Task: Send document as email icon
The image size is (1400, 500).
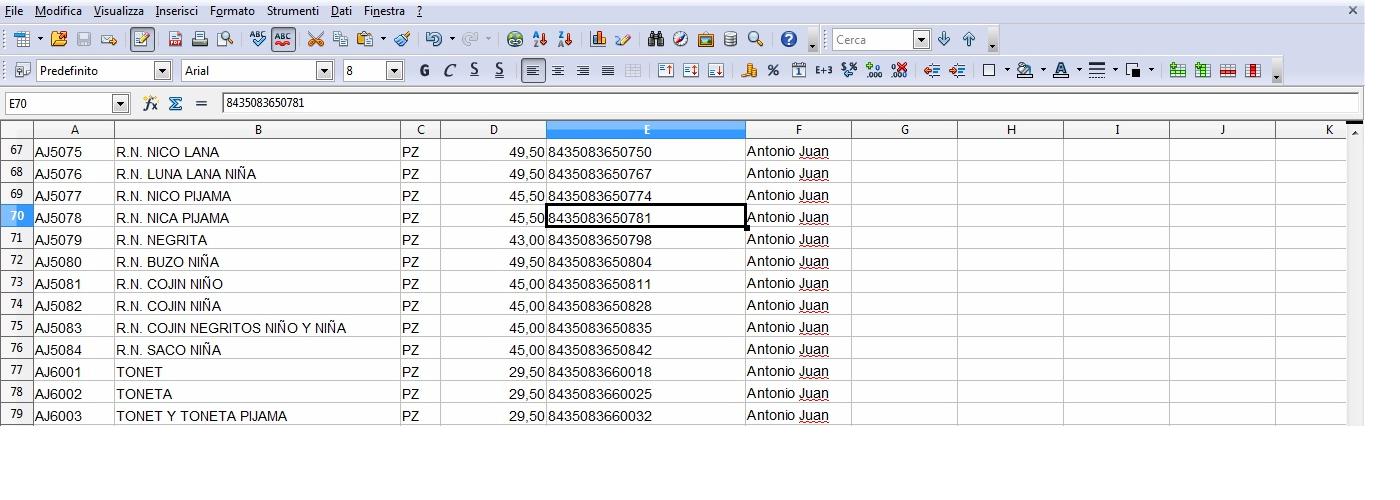Action: pos(109,39)
